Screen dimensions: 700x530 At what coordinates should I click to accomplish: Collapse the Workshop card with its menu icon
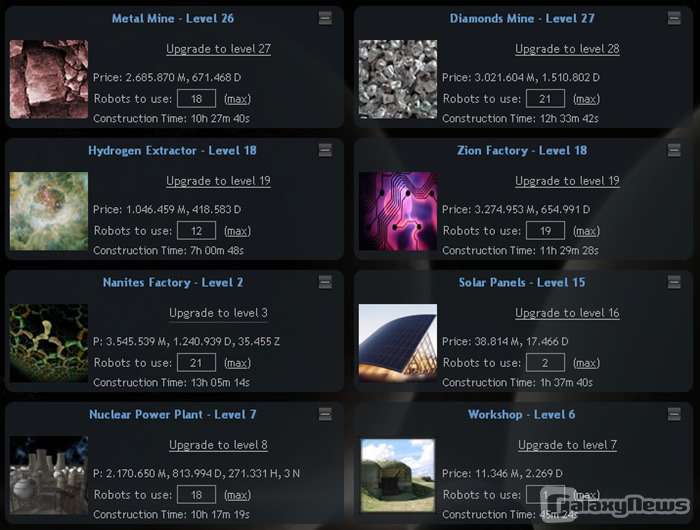(674, 414)
